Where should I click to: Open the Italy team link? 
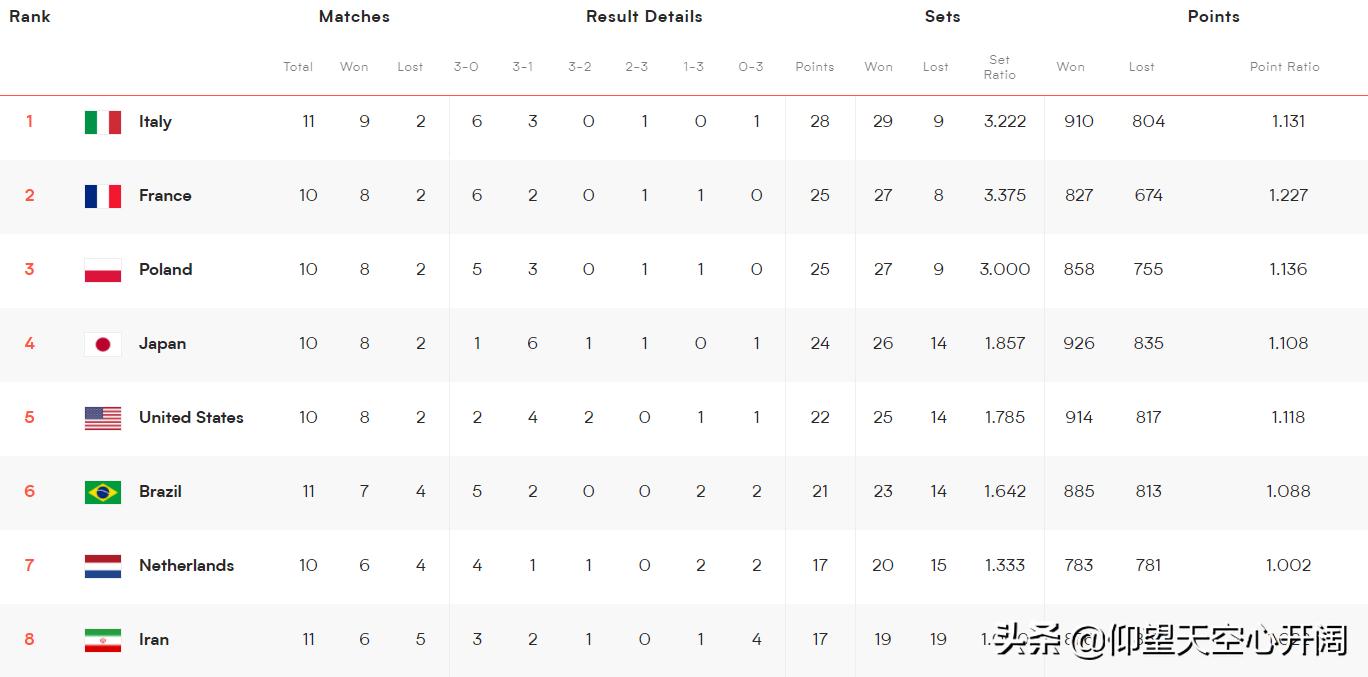pyautogui.click(x=155, y=122)
